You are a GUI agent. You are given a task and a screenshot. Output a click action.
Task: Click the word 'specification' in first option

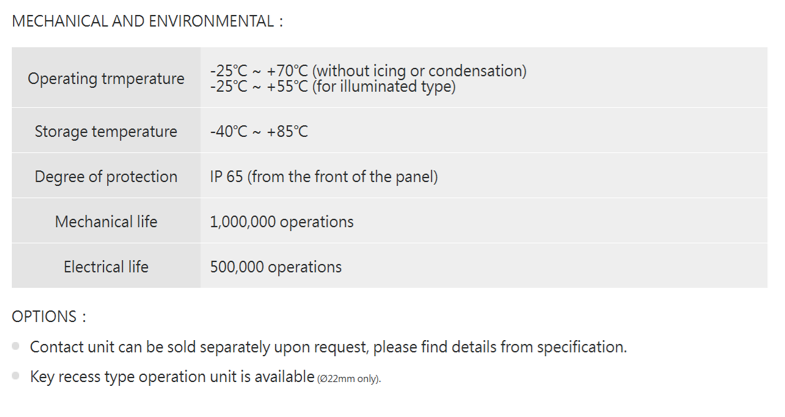pos(580,347)
